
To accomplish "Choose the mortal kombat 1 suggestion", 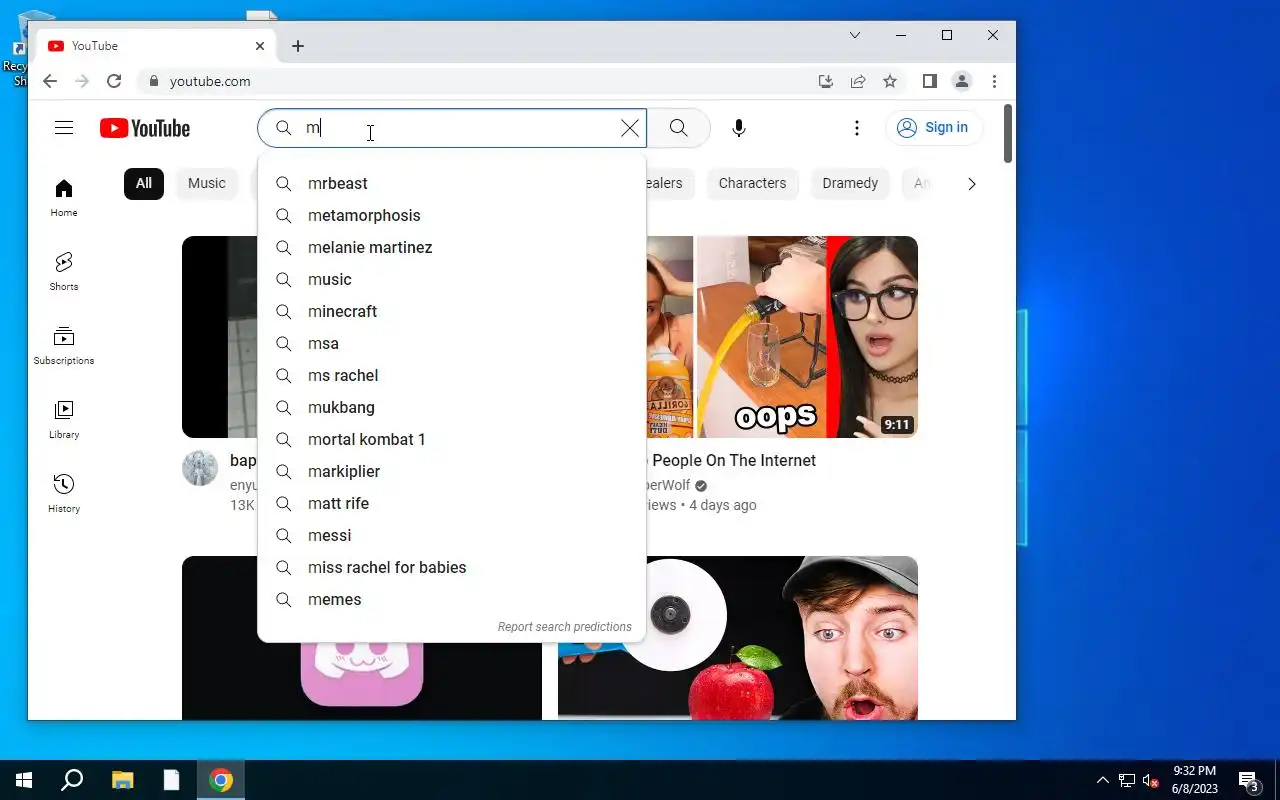I will (452, 440).
